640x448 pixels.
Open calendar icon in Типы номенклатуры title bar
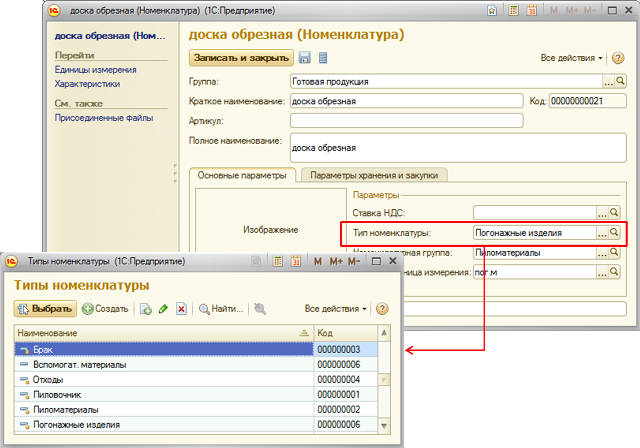pos(296,261)
